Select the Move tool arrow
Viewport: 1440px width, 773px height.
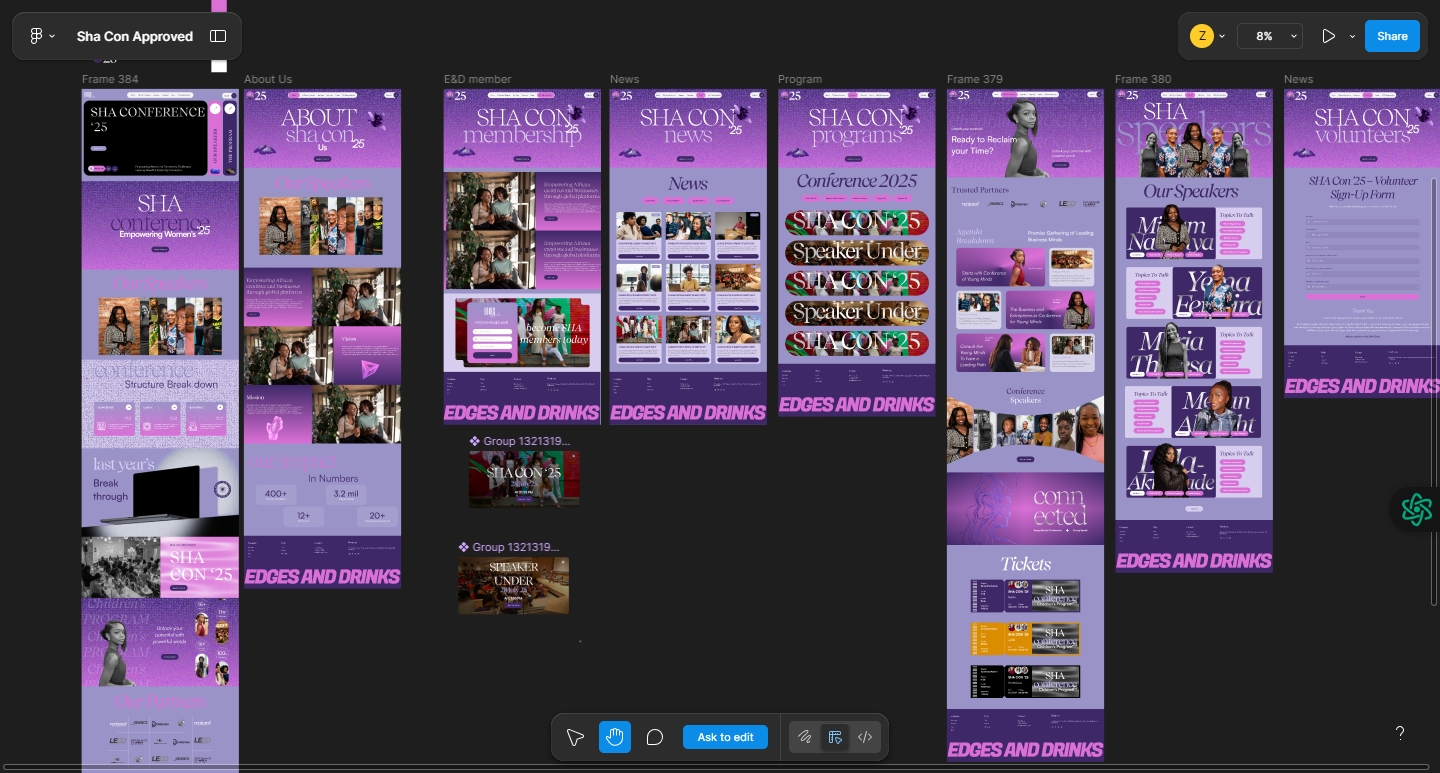(x=575, y=737)
